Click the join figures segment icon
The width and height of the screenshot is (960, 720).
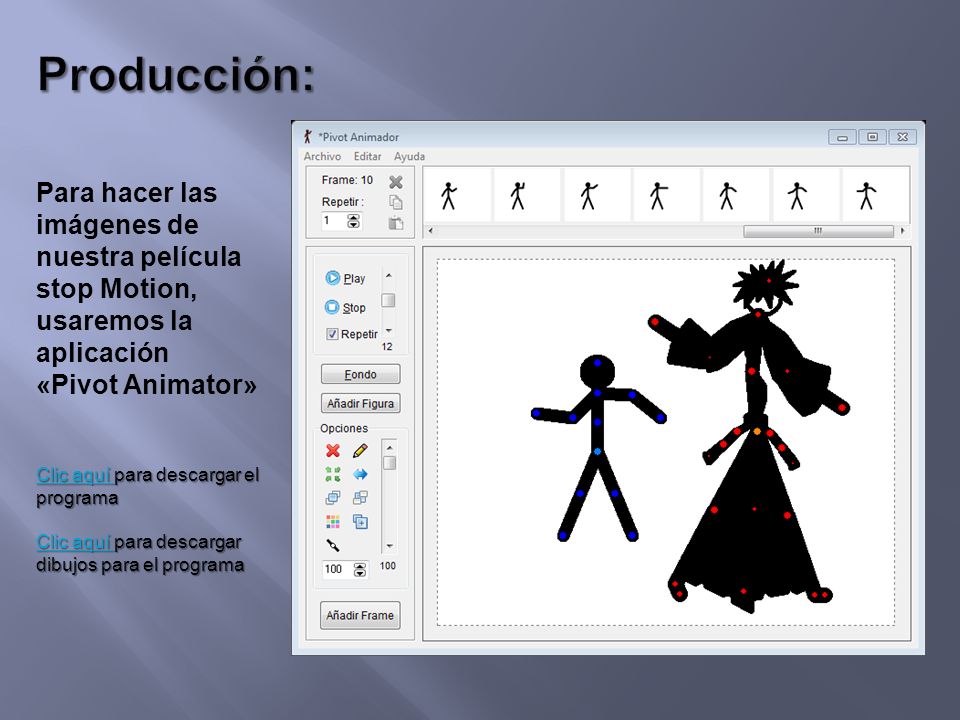click(x=332, y=545)
